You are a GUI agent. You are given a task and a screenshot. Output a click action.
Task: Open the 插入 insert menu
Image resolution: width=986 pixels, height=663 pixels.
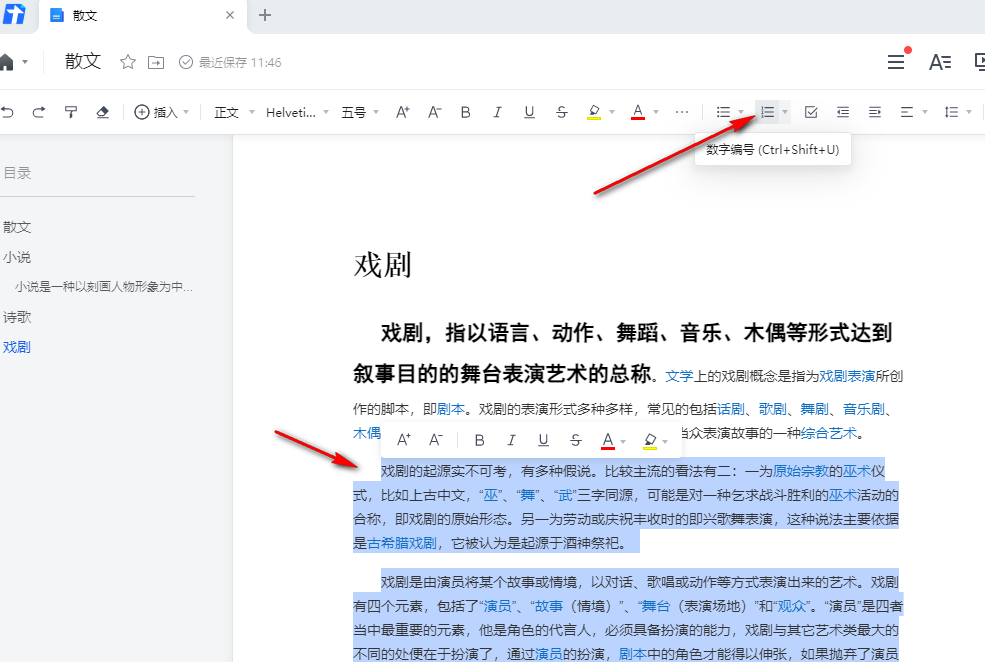coord(161,112)
